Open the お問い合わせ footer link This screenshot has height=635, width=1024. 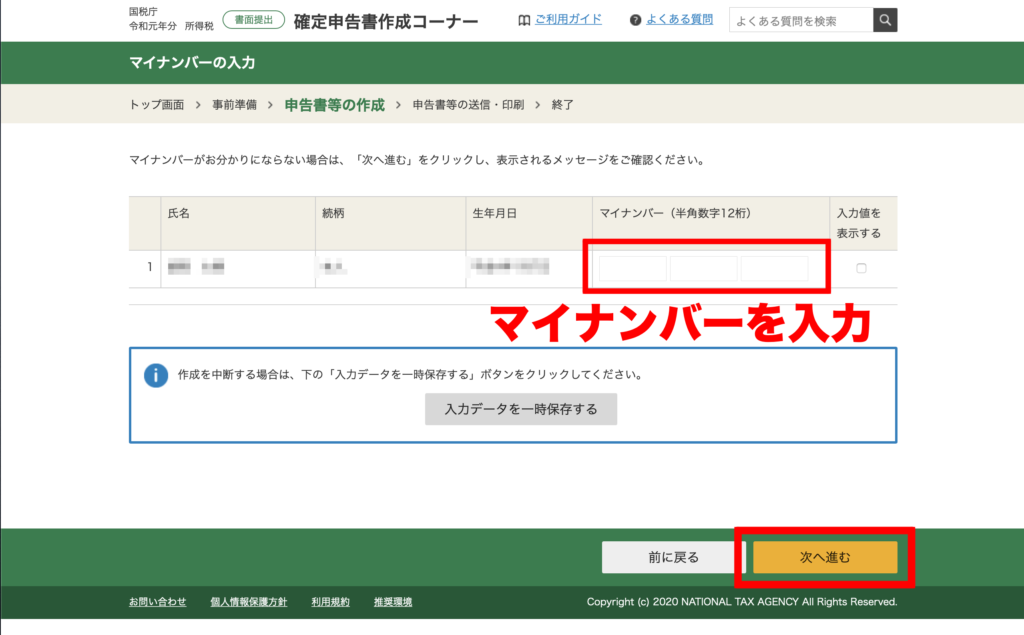(158, 602)
